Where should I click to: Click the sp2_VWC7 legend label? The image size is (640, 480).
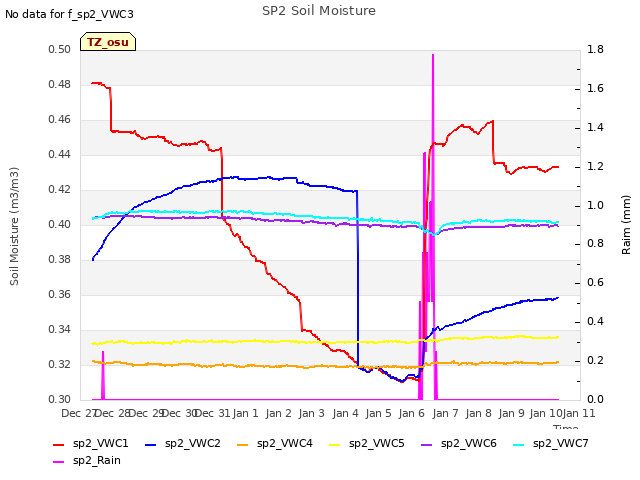[560, 443]
